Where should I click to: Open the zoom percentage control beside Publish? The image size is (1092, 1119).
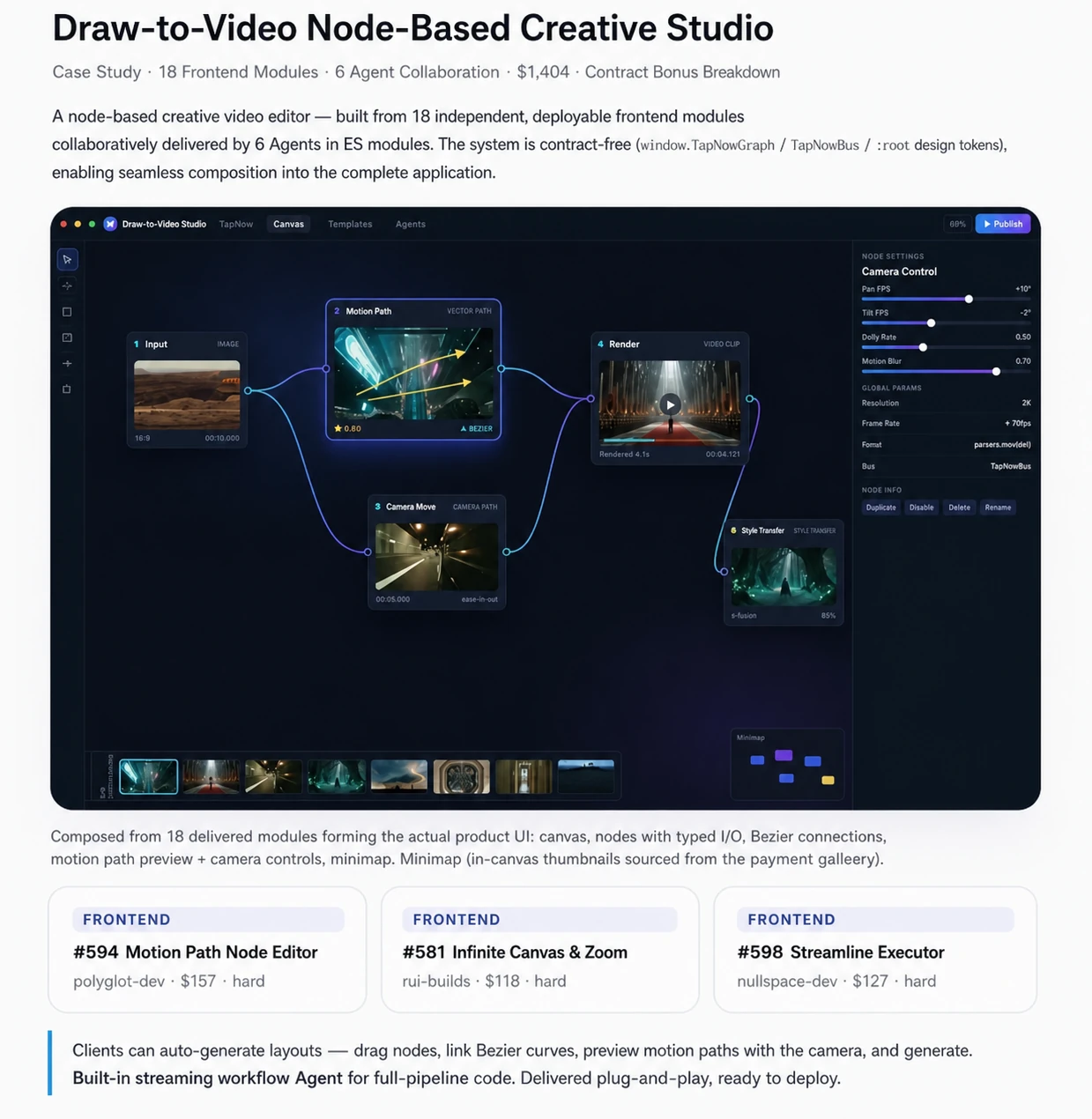pyautogui.click(x=957, y=224)
